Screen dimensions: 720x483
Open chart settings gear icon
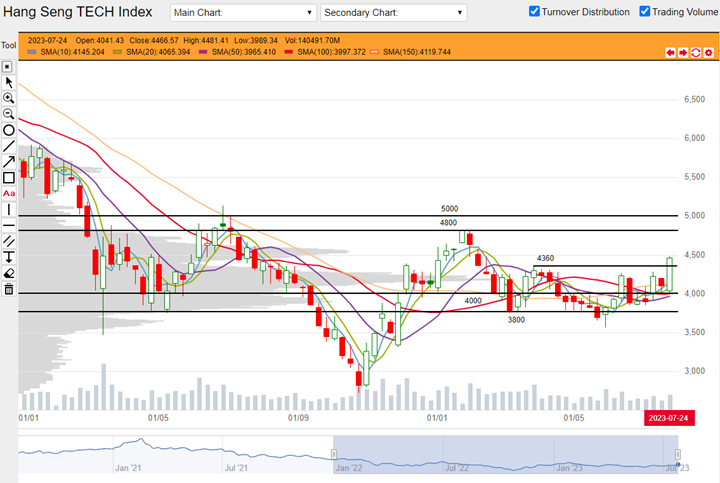click(709, 53)
